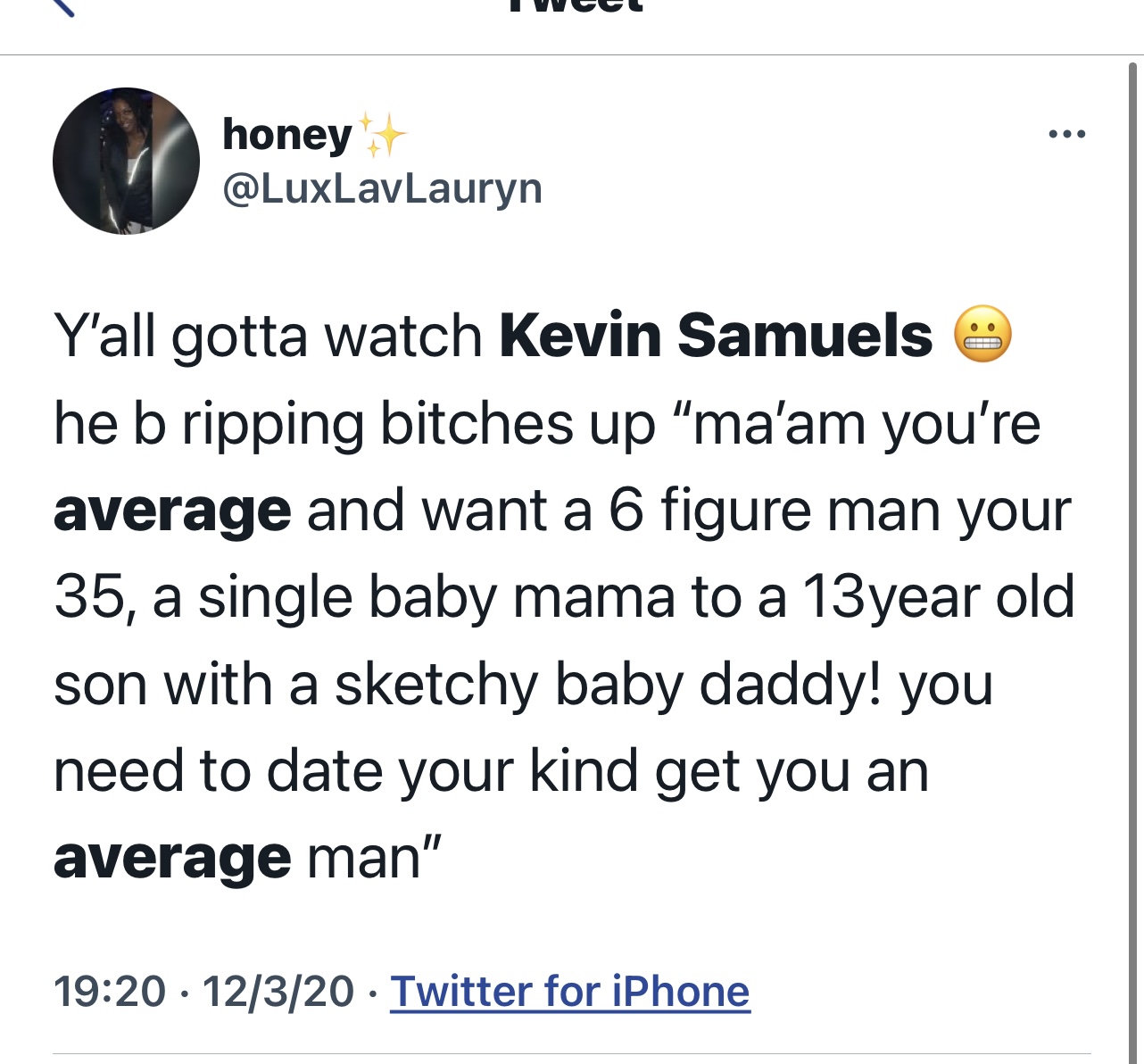1144x1064 pixels.
Task: Click the "Tweet" header title
Action: (576, 7)
